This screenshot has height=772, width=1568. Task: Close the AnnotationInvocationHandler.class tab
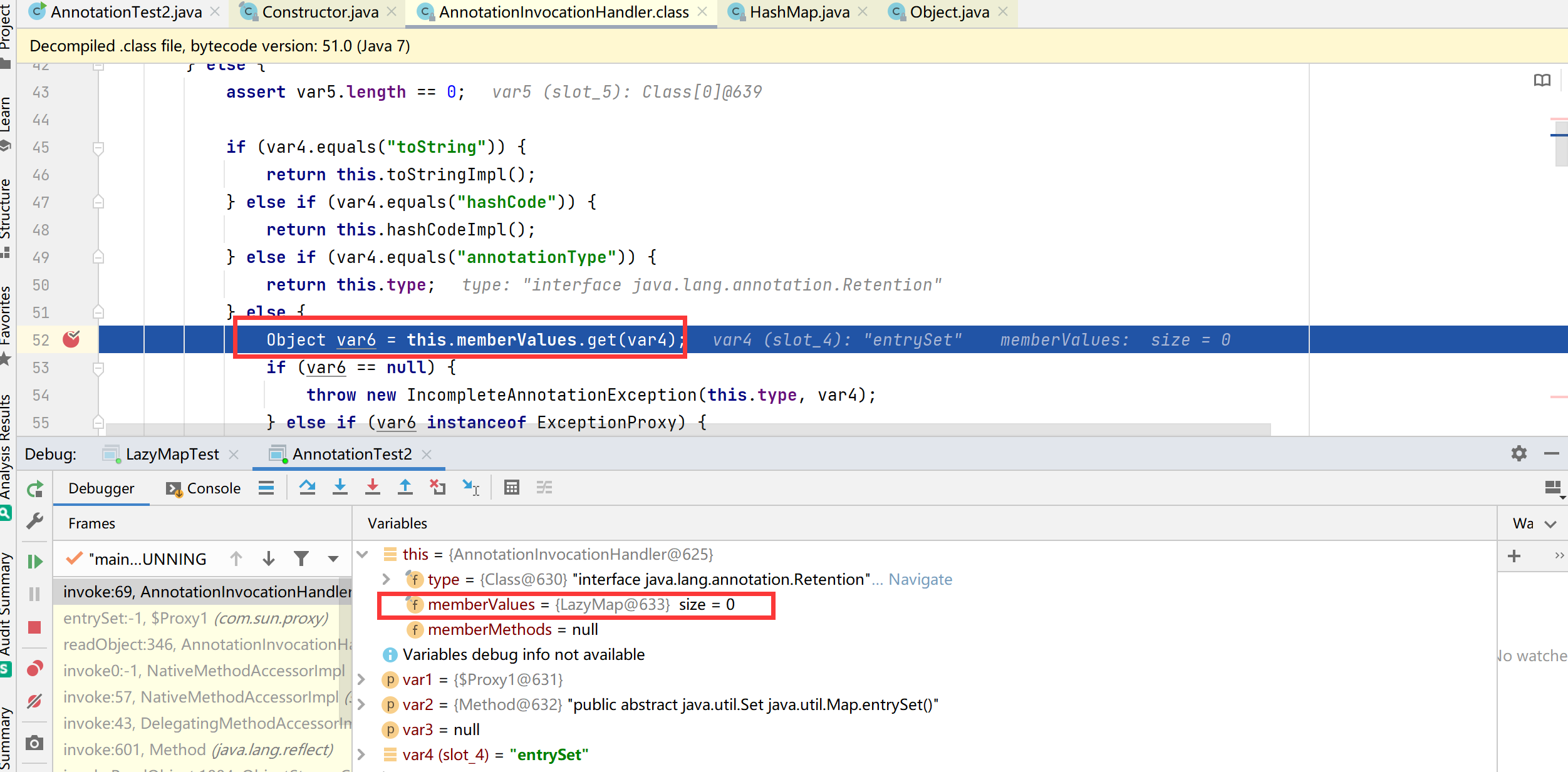click(x=702, y=12)
